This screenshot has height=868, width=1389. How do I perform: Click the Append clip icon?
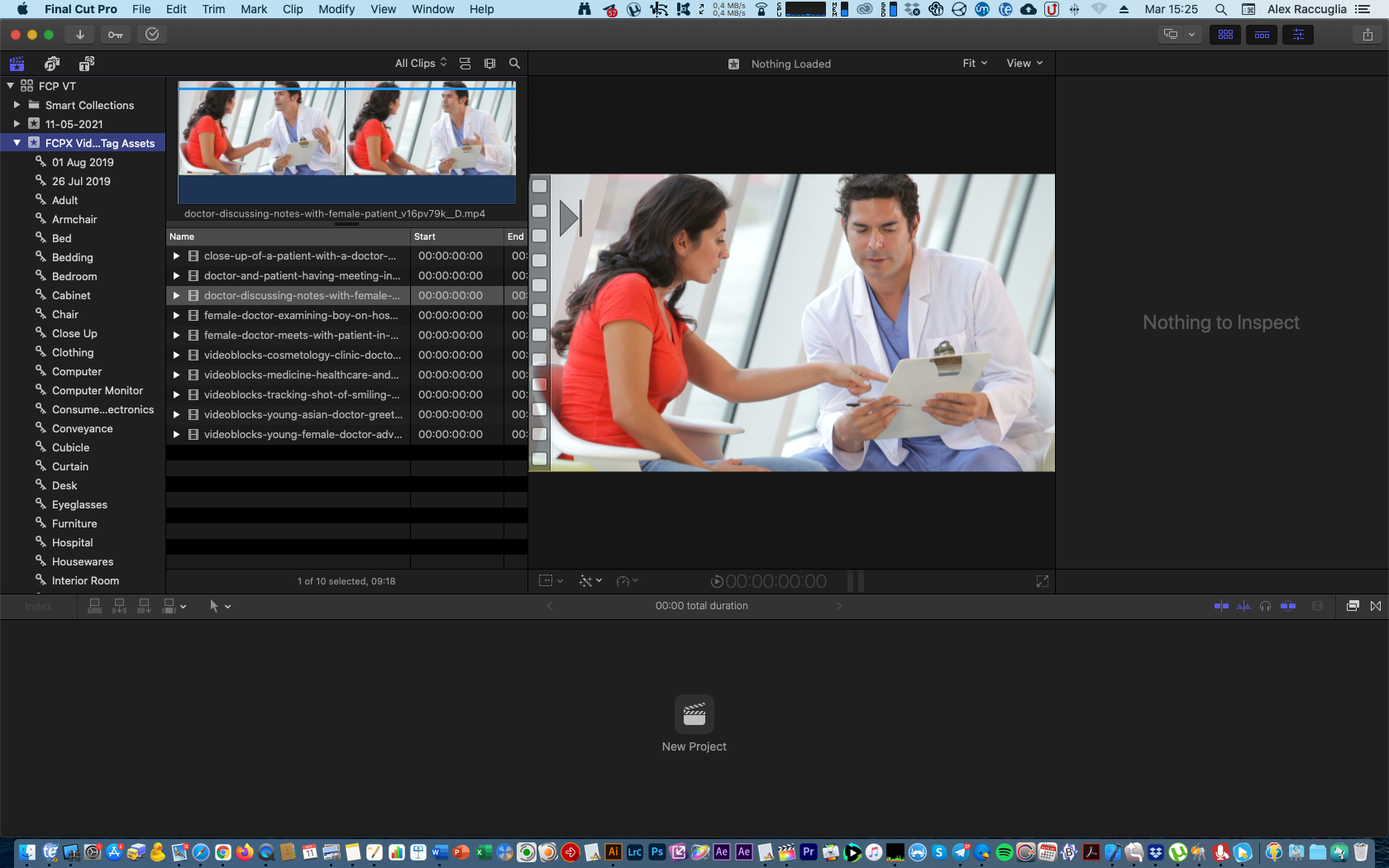tap(144, 606)
